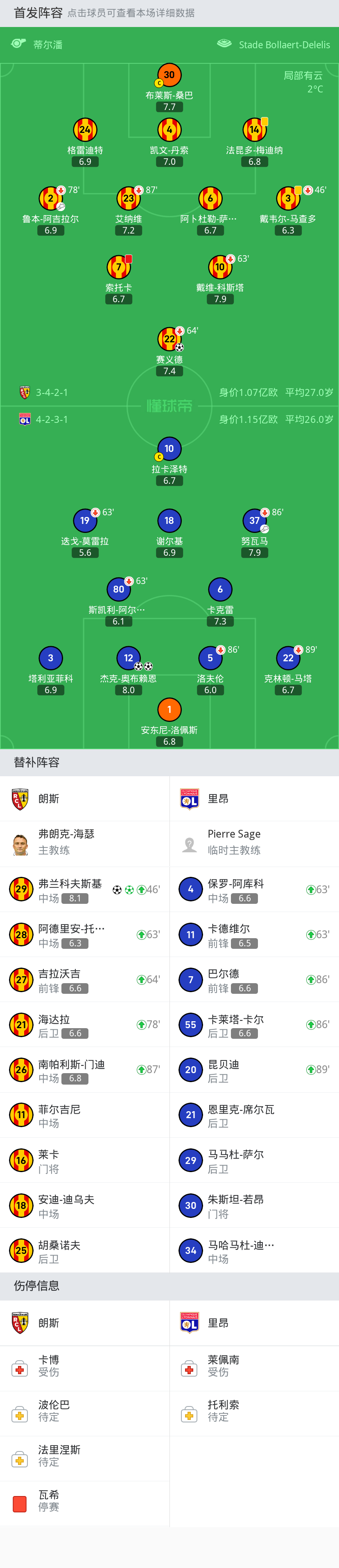Screen dimensions: 339x1568
Task: Tap the stadium icon next to Stade Bollaert-Delelis
Action: point(224,44)
